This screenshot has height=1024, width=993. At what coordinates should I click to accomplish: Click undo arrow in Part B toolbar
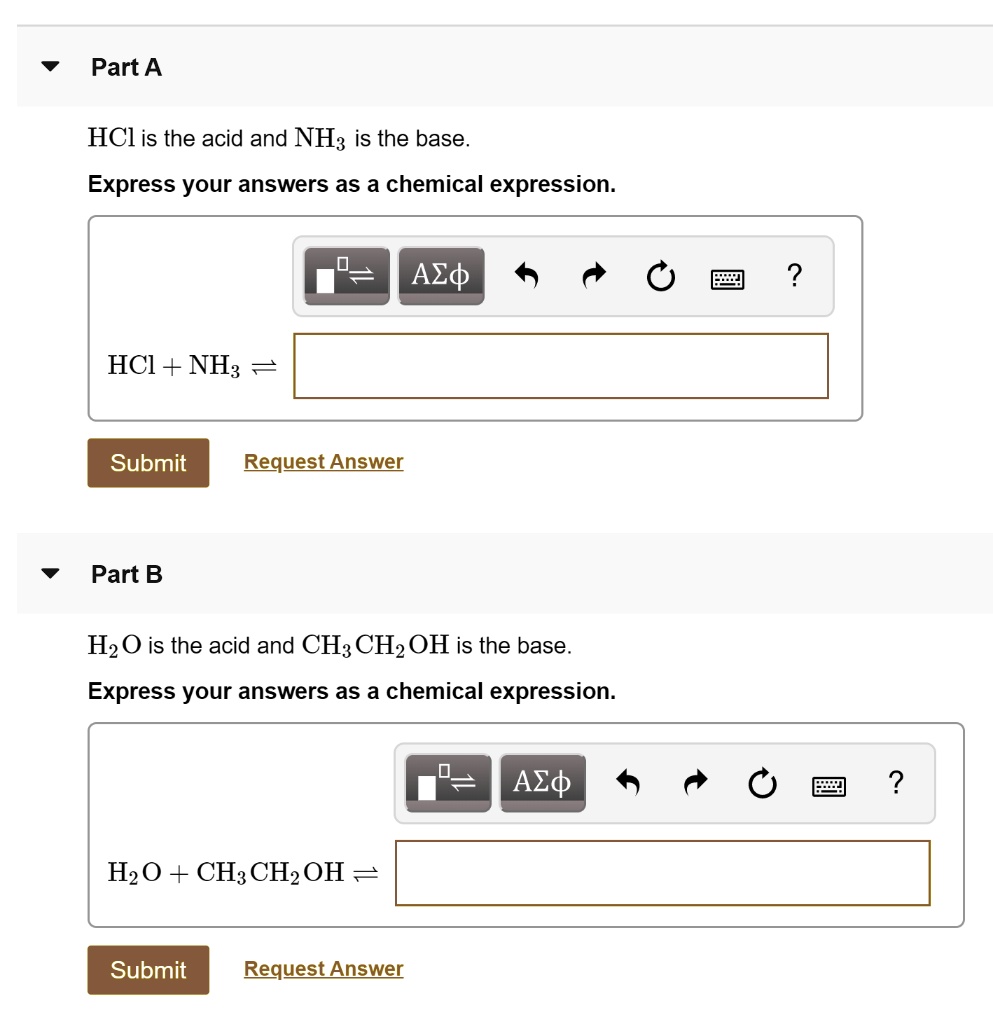pos(628,782)
